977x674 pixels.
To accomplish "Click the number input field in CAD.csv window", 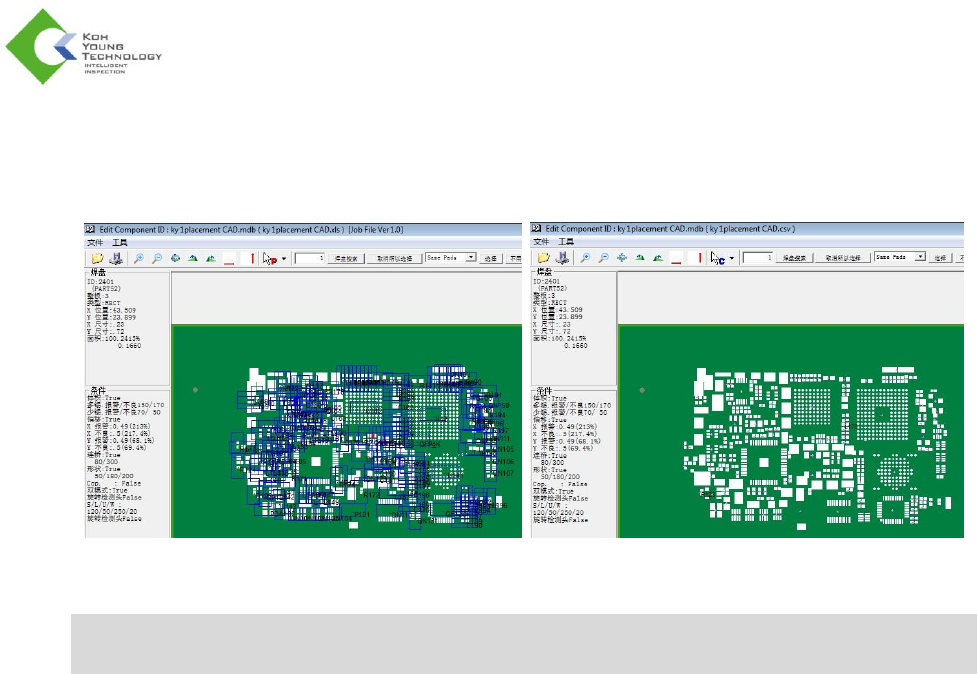I will 757,257.
